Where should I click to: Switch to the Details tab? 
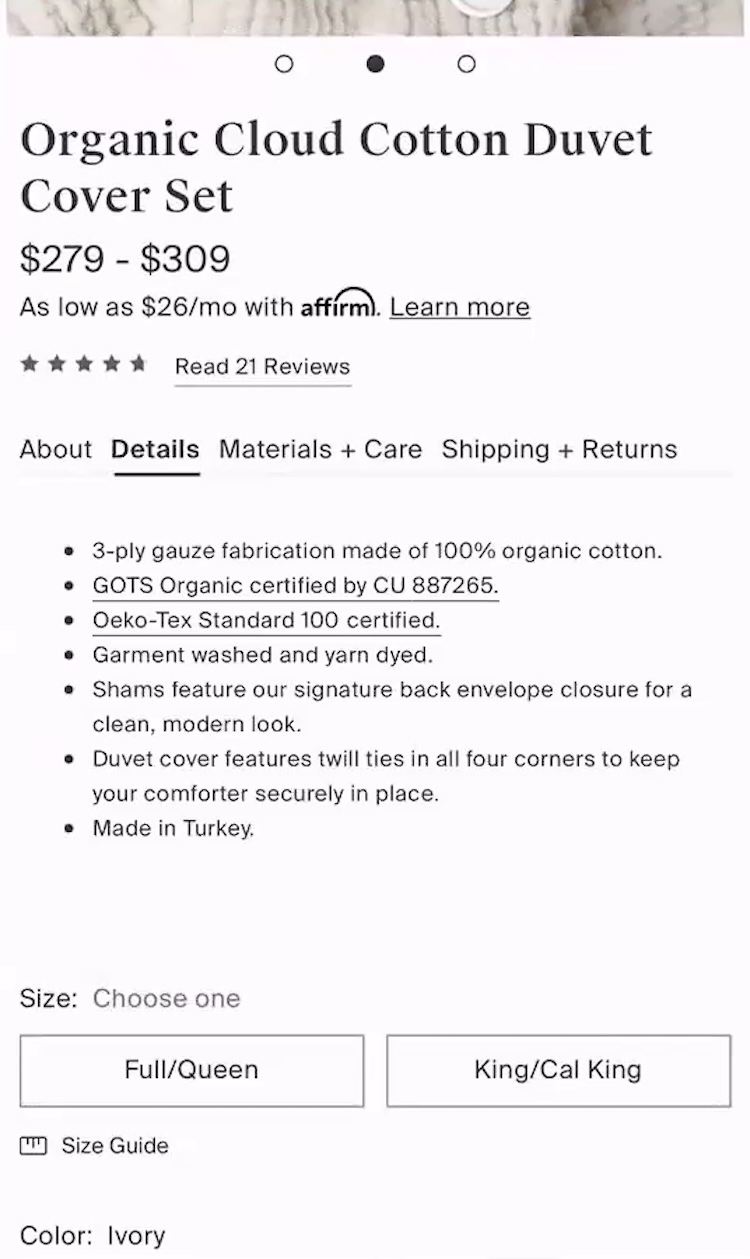(x=155, y=450)
